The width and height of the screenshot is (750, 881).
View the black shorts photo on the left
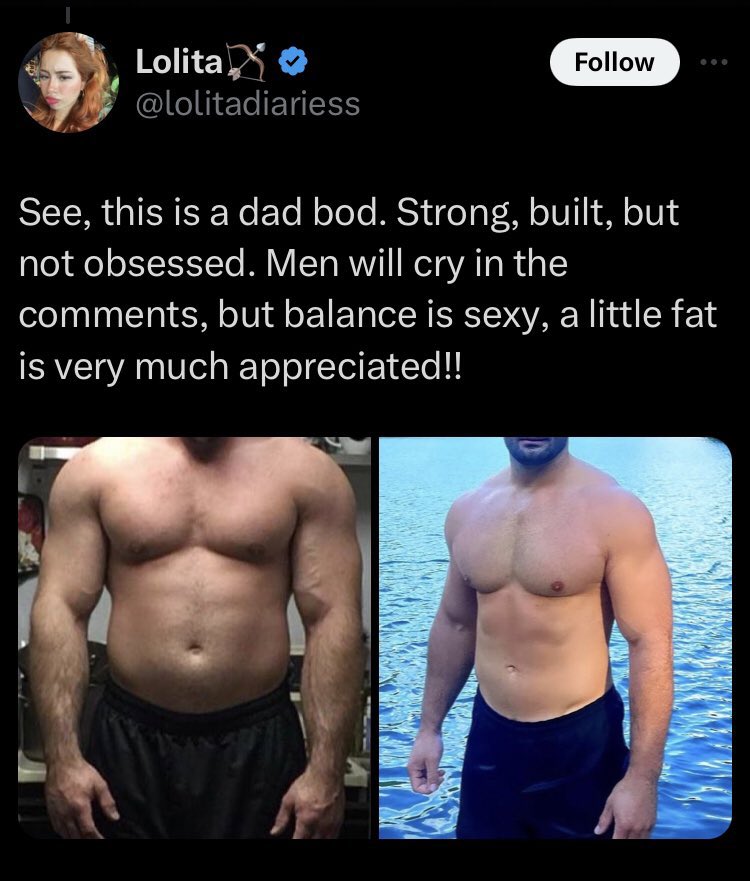pyautogui.click(x=194, y=638)
